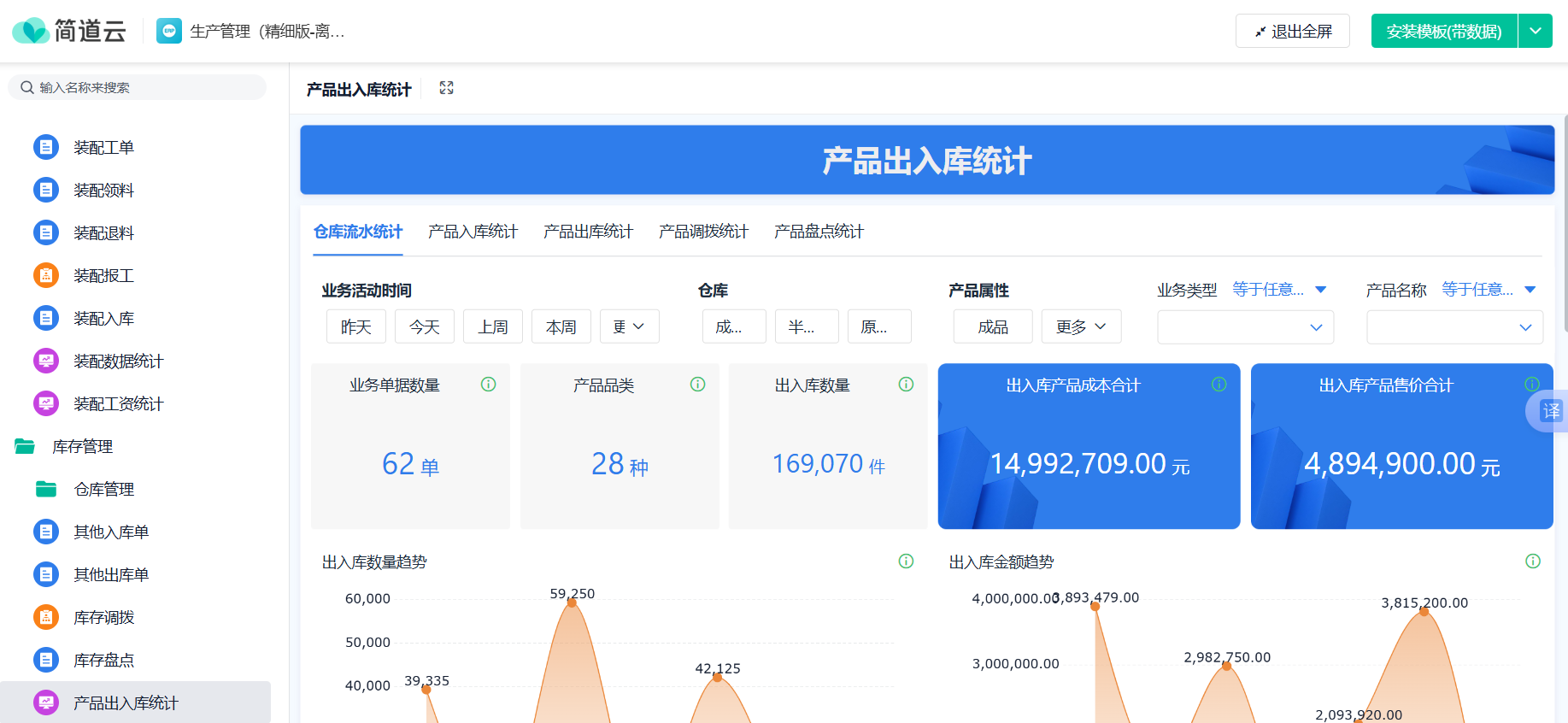
Task: Switch to 产品调拨统计 tab
Action: (704, 232)
